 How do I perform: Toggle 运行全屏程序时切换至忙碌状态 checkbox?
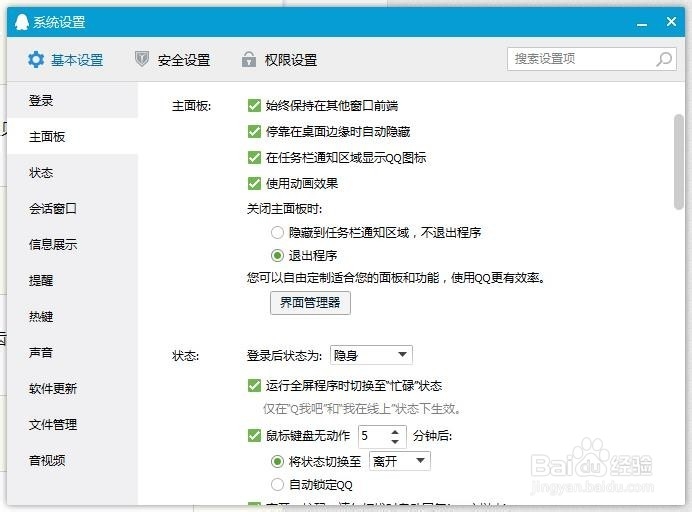pyautogui.click(x=254, y=385)
